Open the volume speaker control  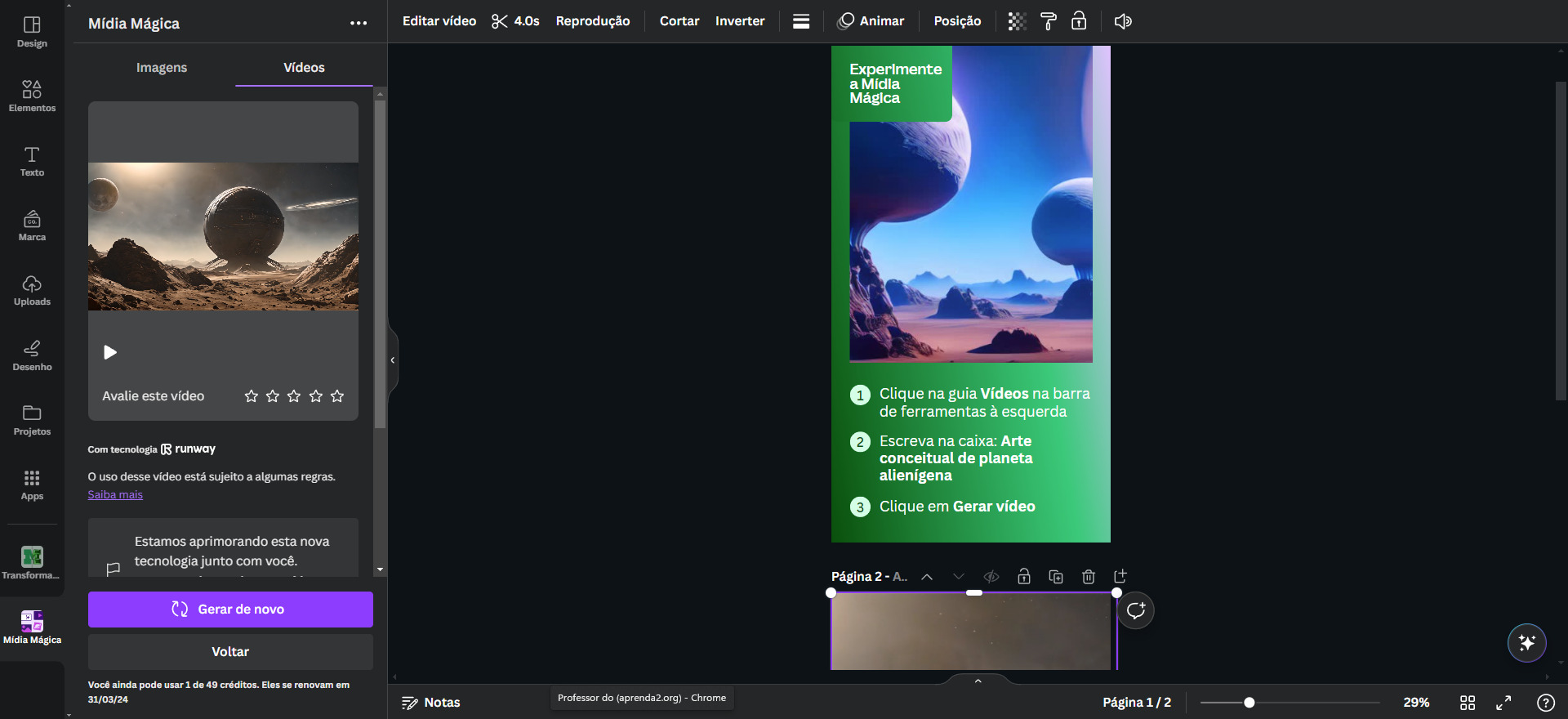click(1123, 21)
